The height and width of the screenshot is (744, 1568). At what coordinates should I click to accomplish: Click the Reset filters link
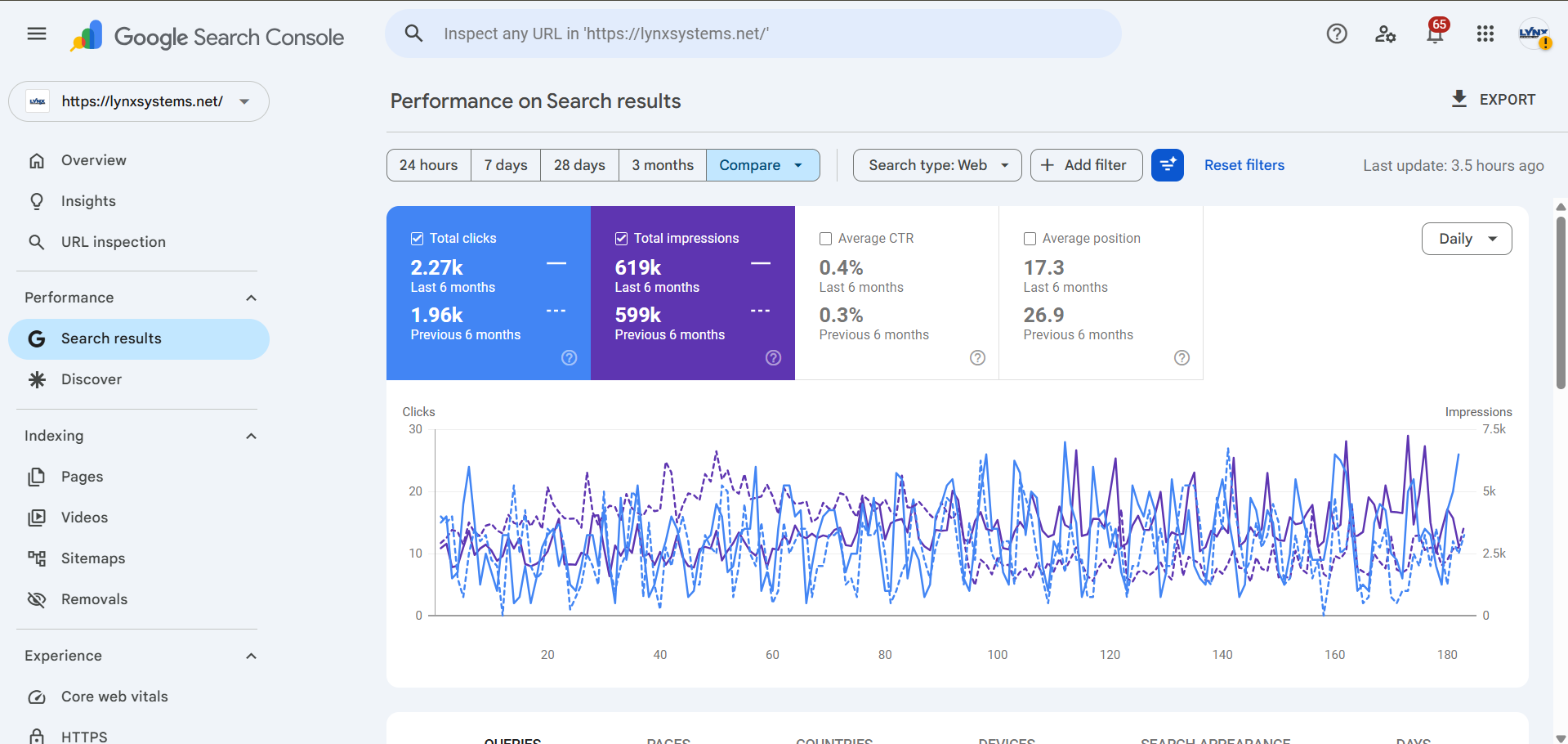point(1244,165)
